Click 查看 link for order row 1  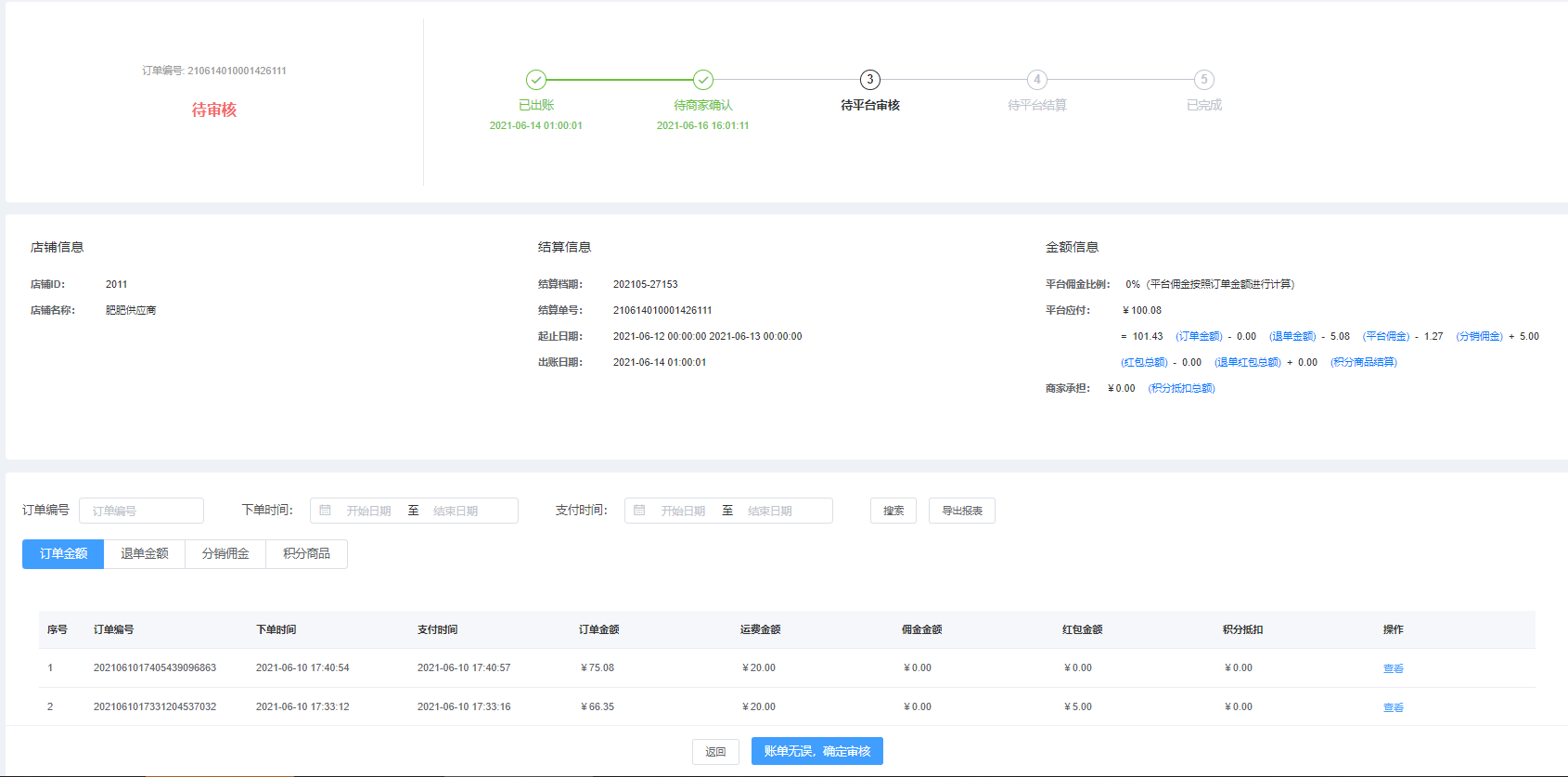[x=1393, y=668]
